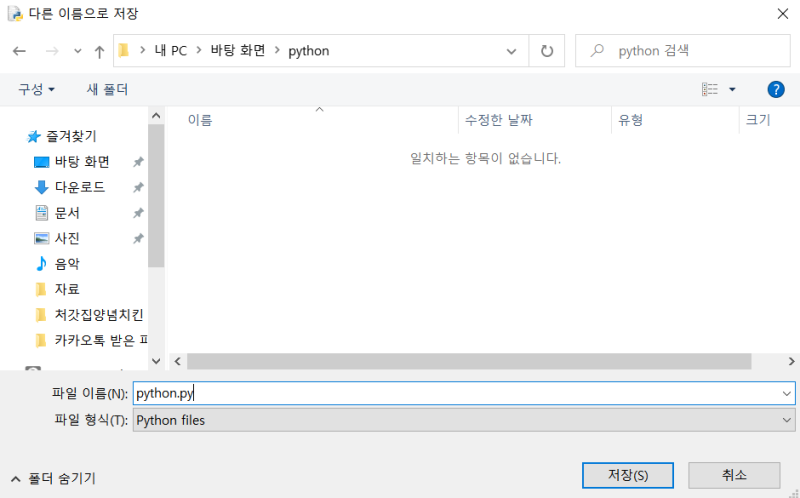Viewport: 800px width, 498px height.
Task: Expand the file name dropdown arrow
Action: pos(786,393)
